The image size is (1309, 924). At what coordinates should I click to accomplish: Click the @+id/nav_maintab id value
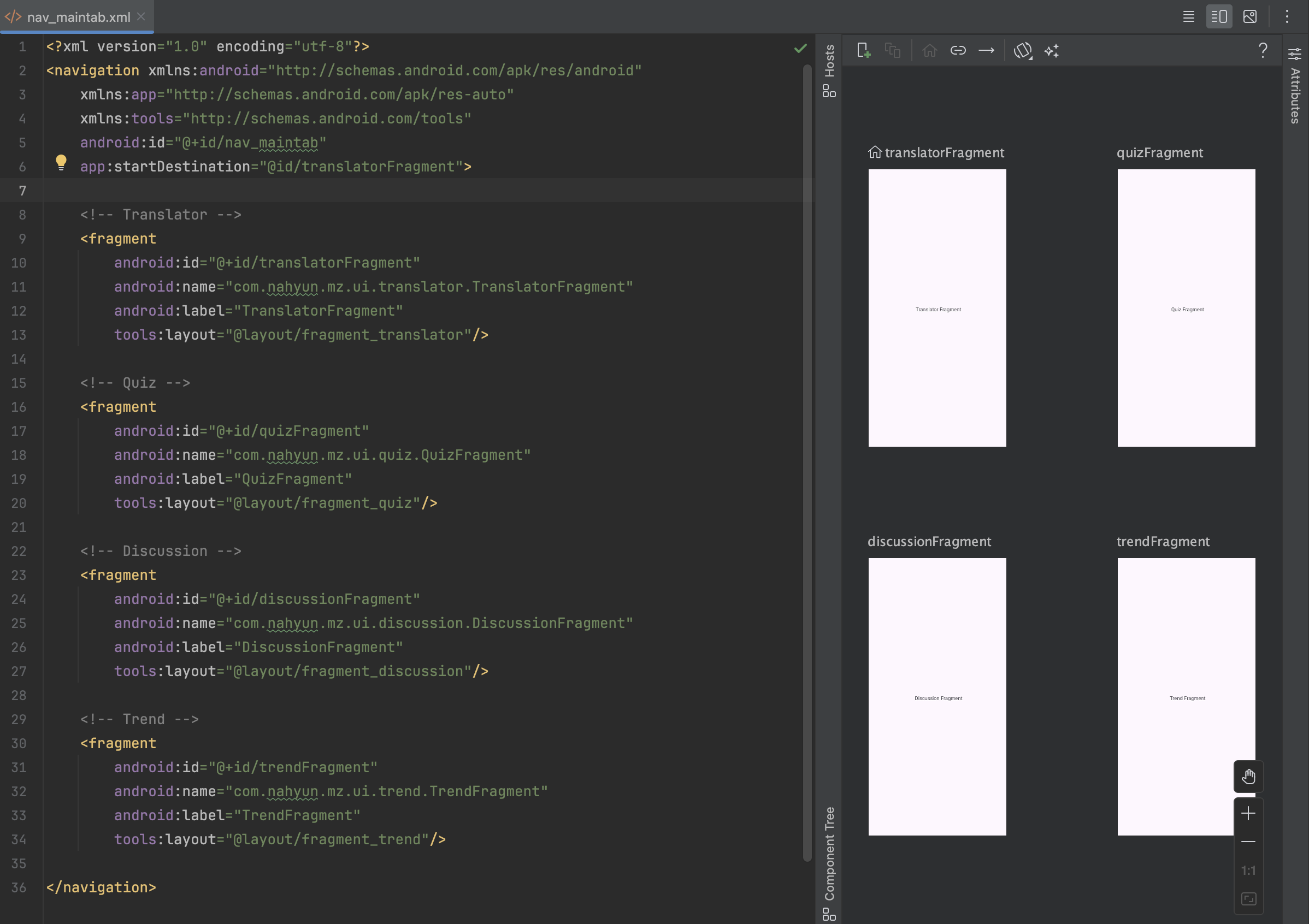[x=250, y=143]
